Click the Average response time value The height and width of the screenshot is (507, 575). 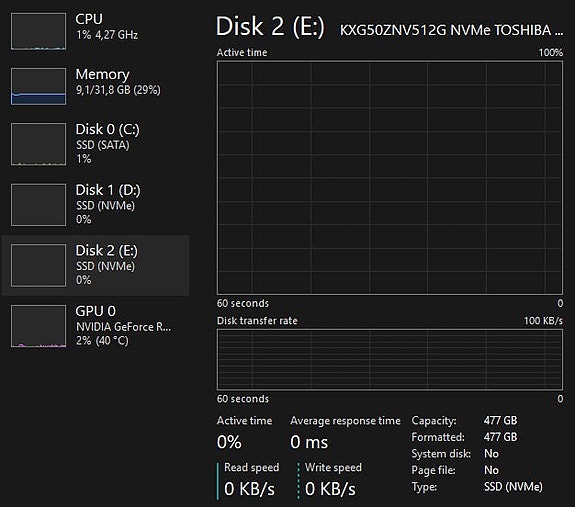tap(309, 442)
